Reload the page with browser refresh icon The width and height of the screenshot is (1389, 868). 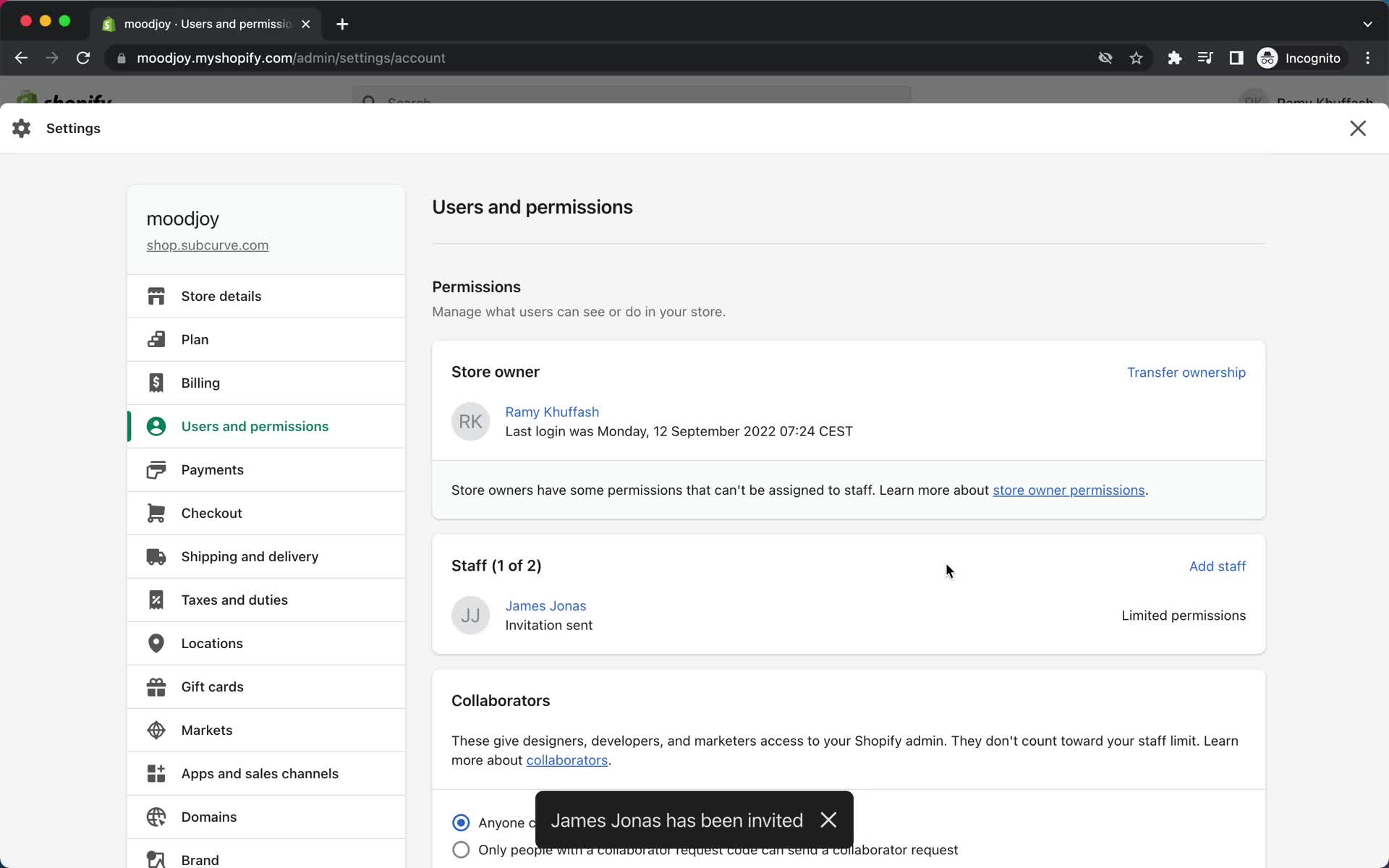83,58
